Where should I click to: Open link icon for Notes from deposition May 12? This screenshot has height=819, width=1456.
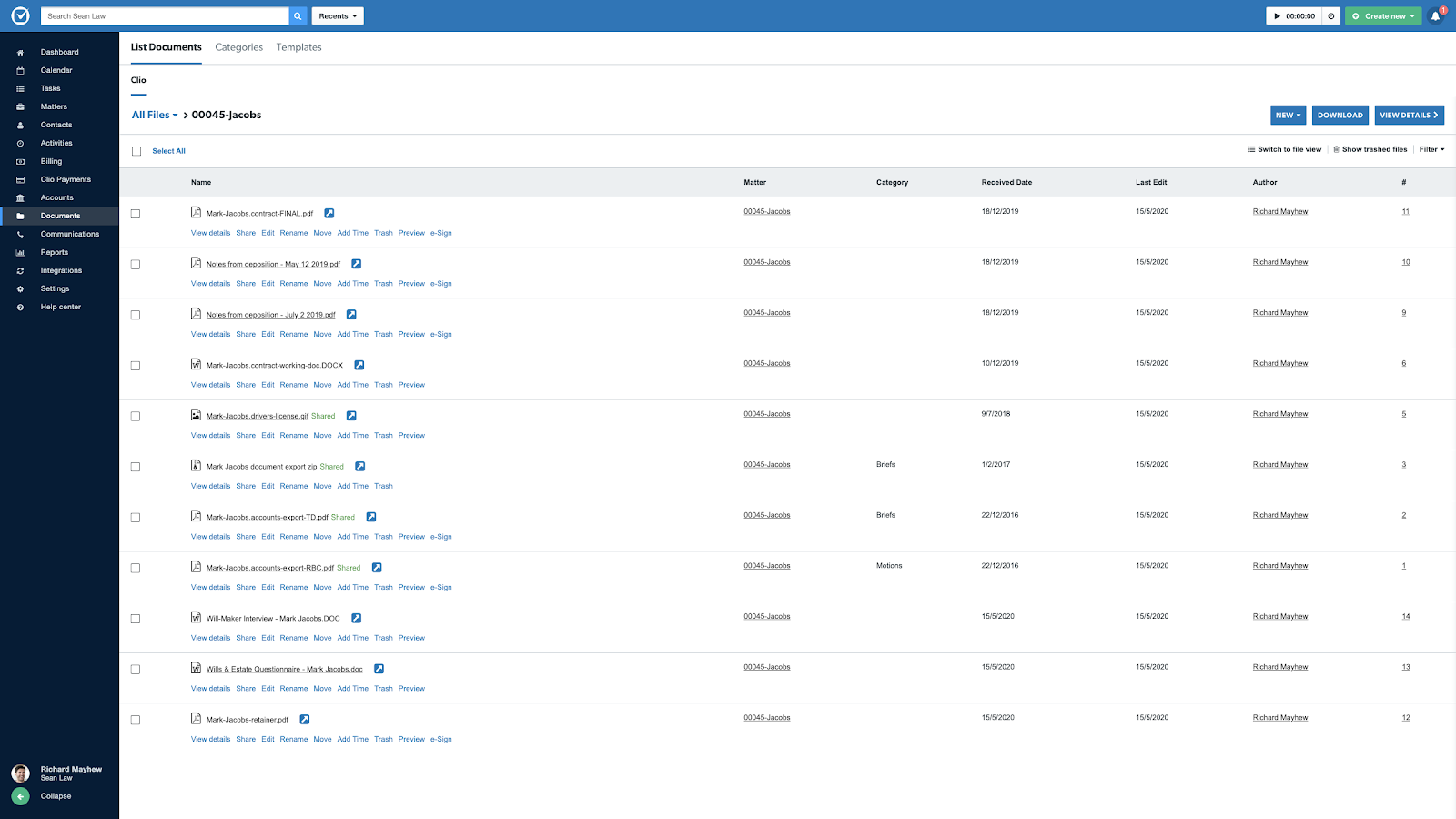pyautogui.click(x=357, y=264)
